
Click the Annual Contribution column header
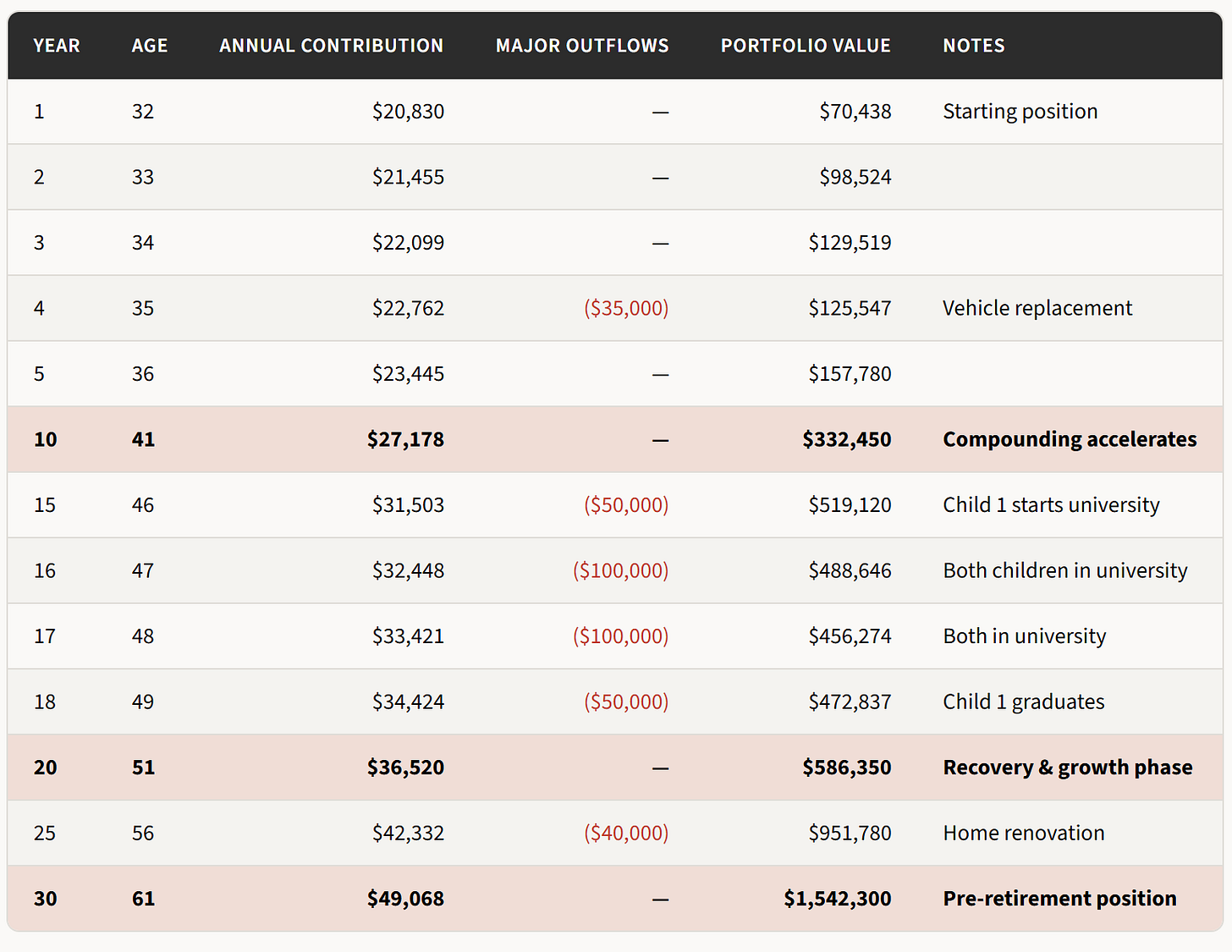point(331,46)
